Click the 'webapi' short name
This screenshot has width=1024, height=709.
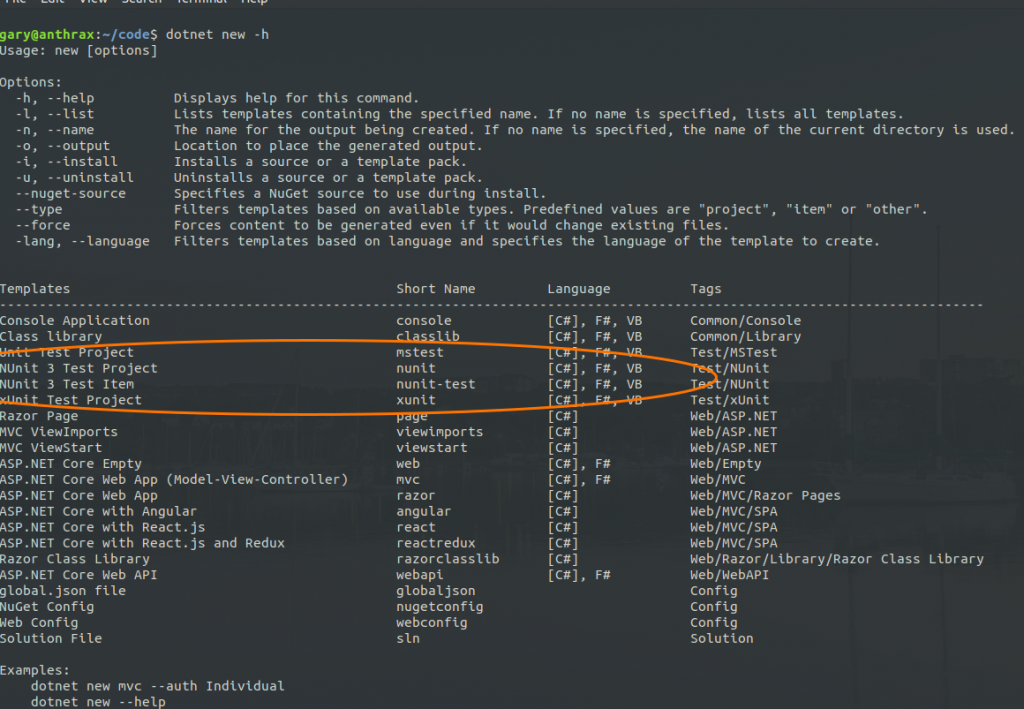click(420, 575)
